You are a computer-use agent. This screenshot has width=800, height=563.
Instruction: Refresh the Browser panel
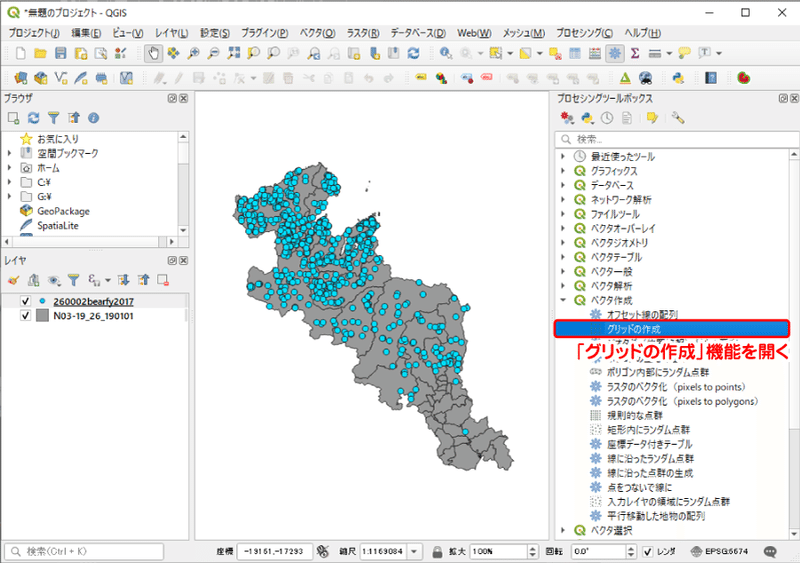coord(34,118)
